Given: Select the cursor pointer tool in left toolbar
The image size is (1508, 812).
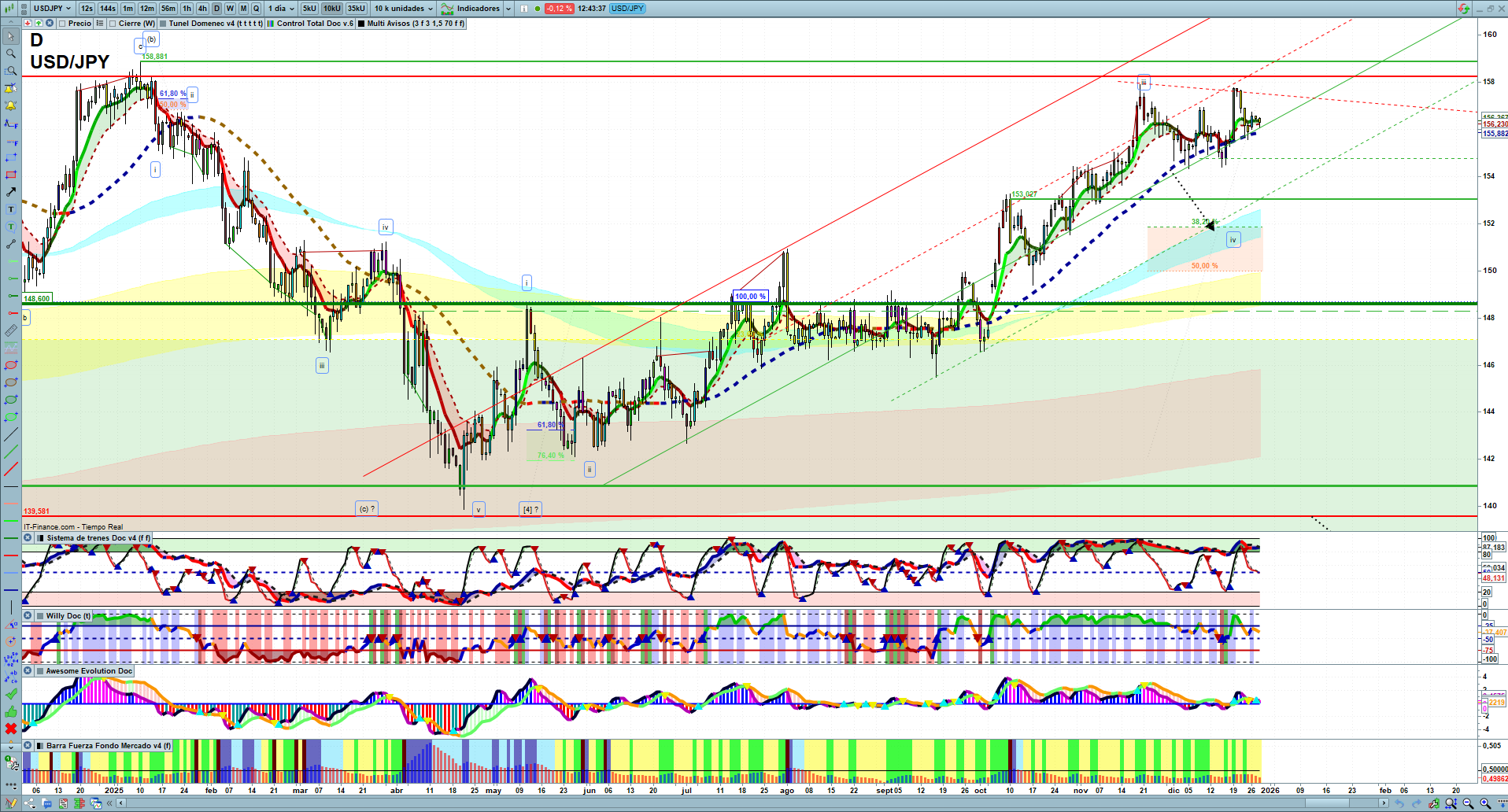Looking at the screenshot, I should (11, 36).
